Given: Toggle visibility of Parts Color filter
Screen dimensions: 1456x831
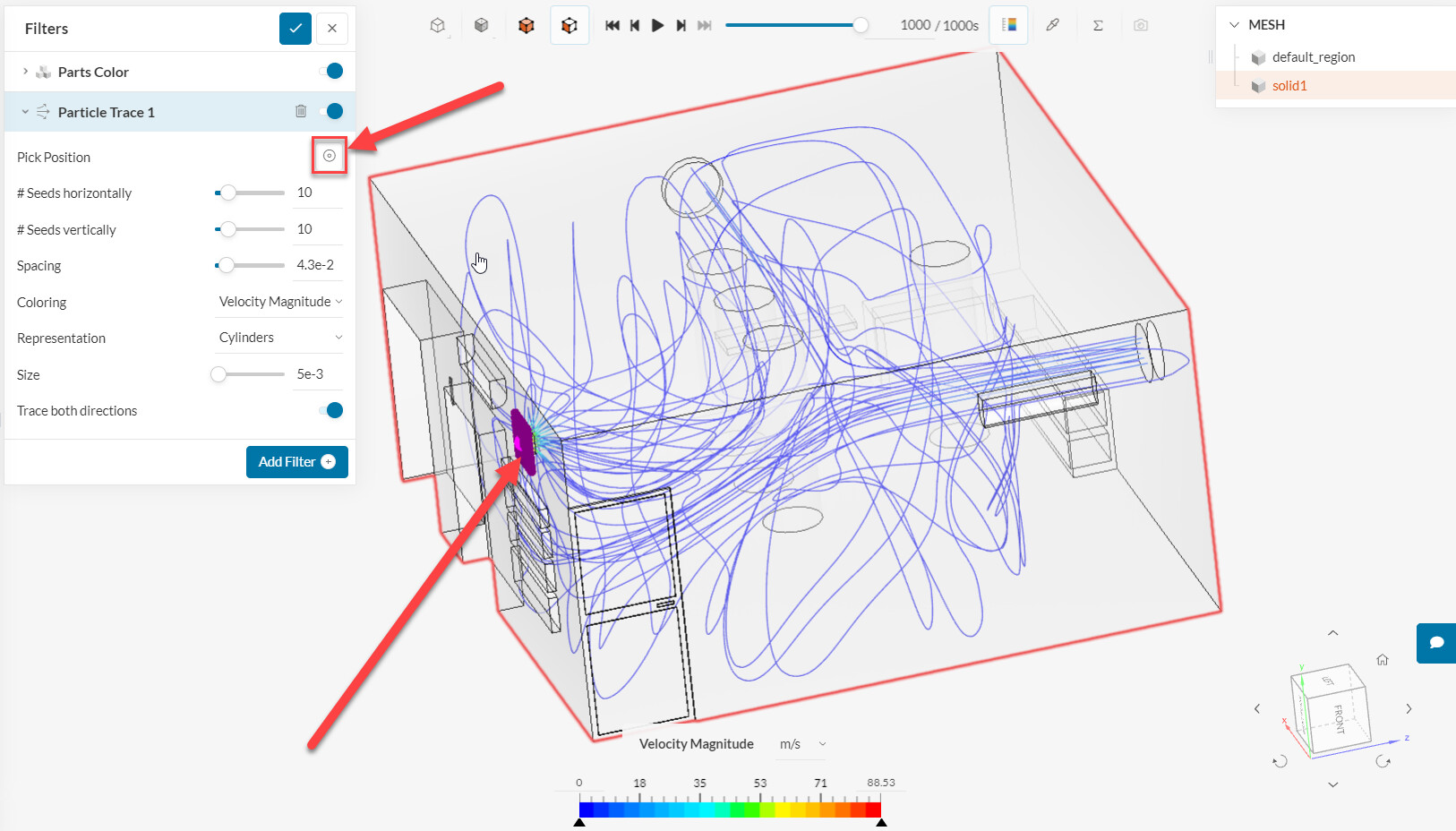Looking at the screenshot, I should point(332,71).
